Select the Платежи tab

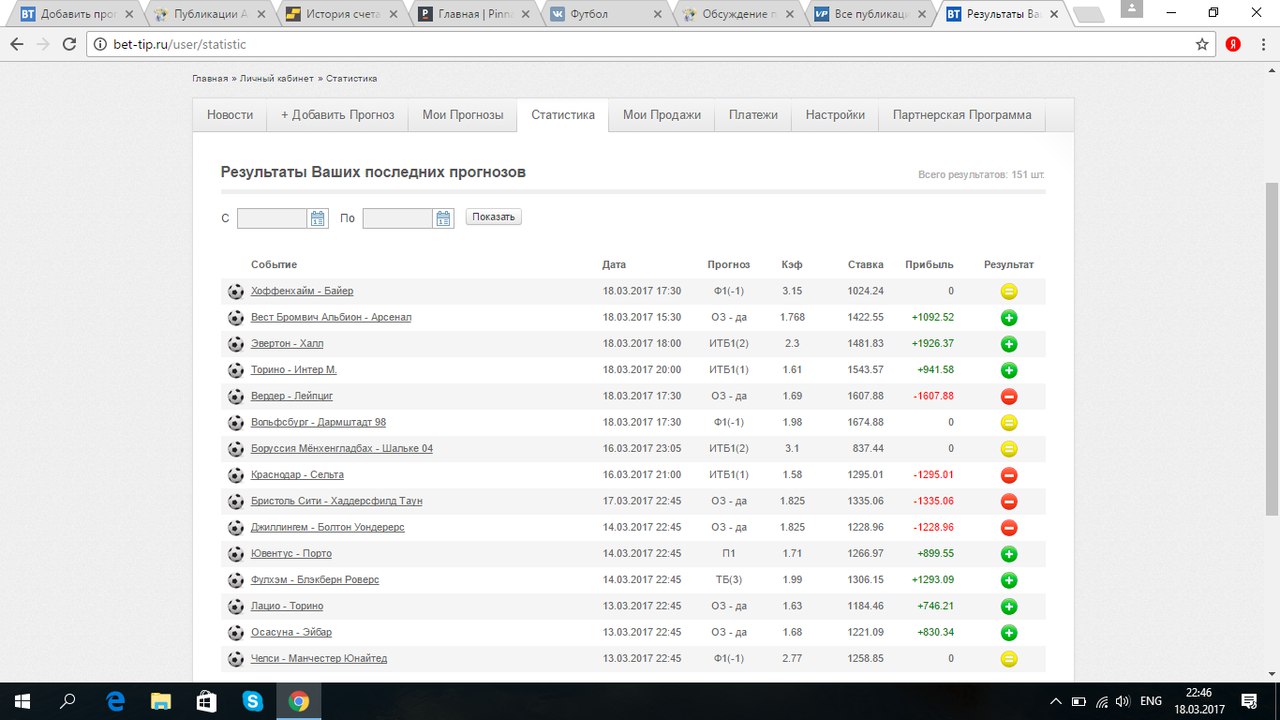(x=753, y=115)
